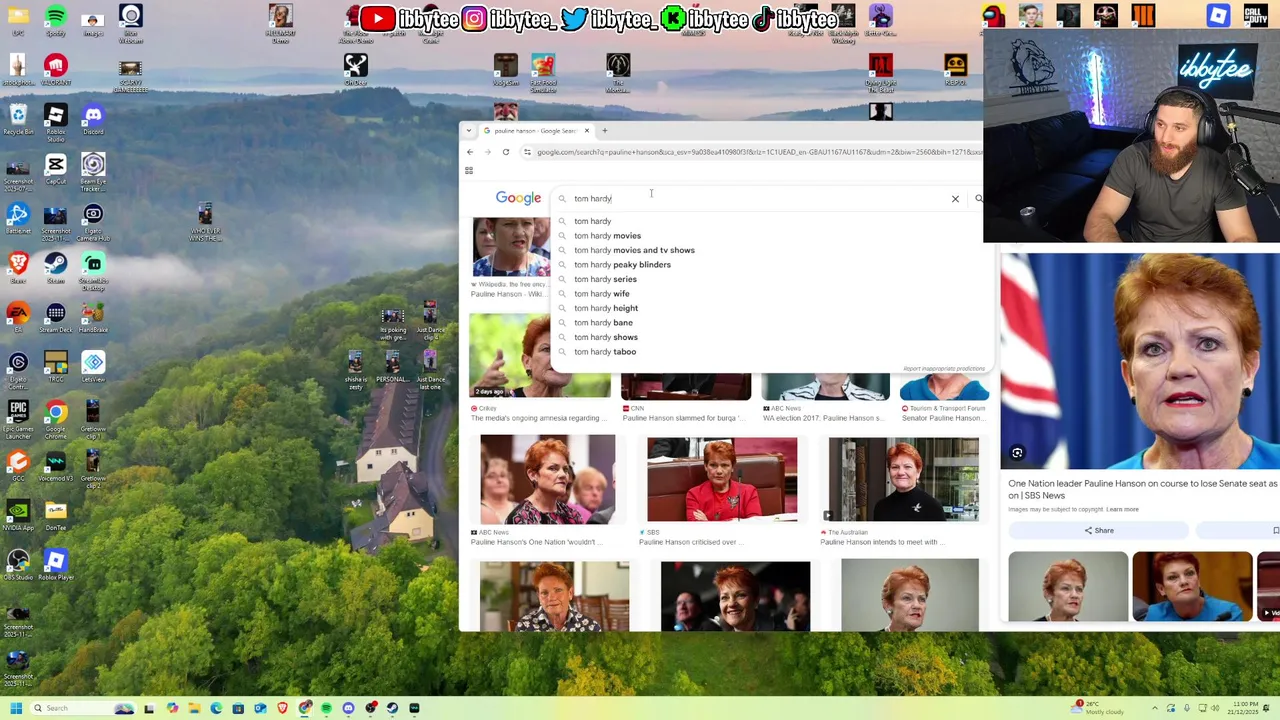The image size is (1280, 720).
Task: Open the DonTee folder on desktop
Action: 55,513
